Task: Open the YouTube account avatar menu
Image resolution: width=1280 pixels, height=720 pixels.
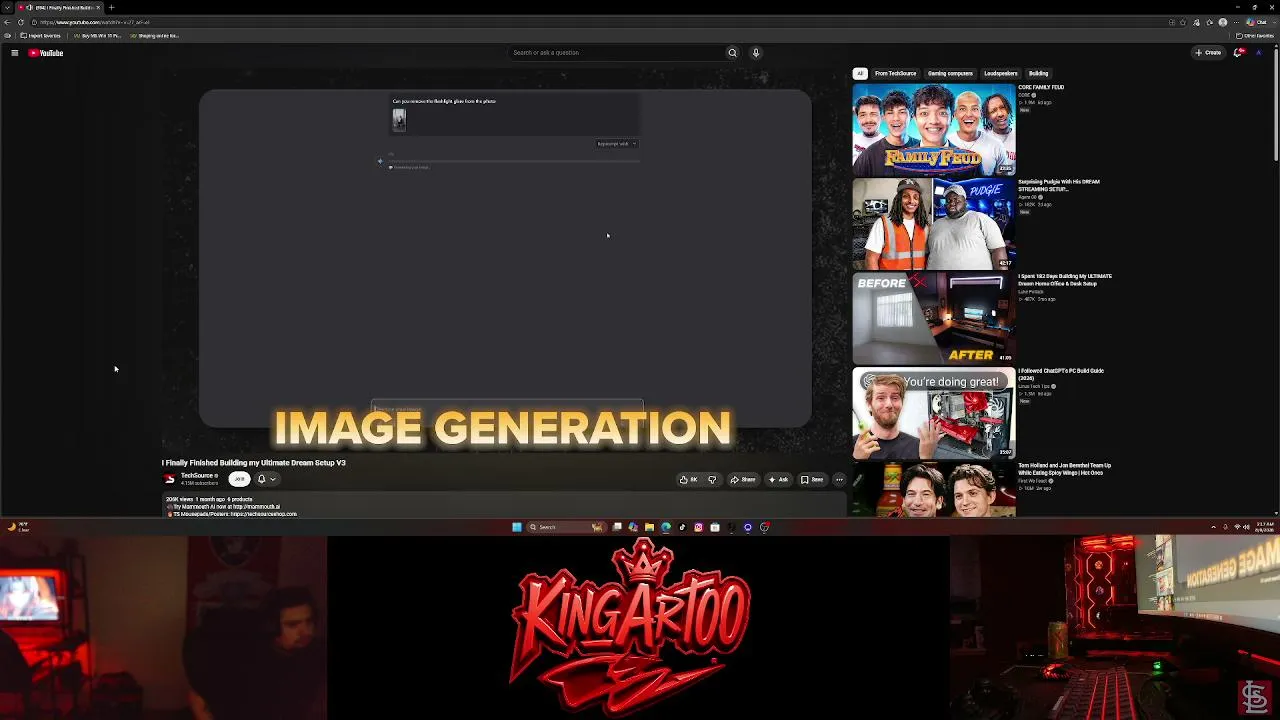Action: pyautogui.click(x=1259, y=53)
